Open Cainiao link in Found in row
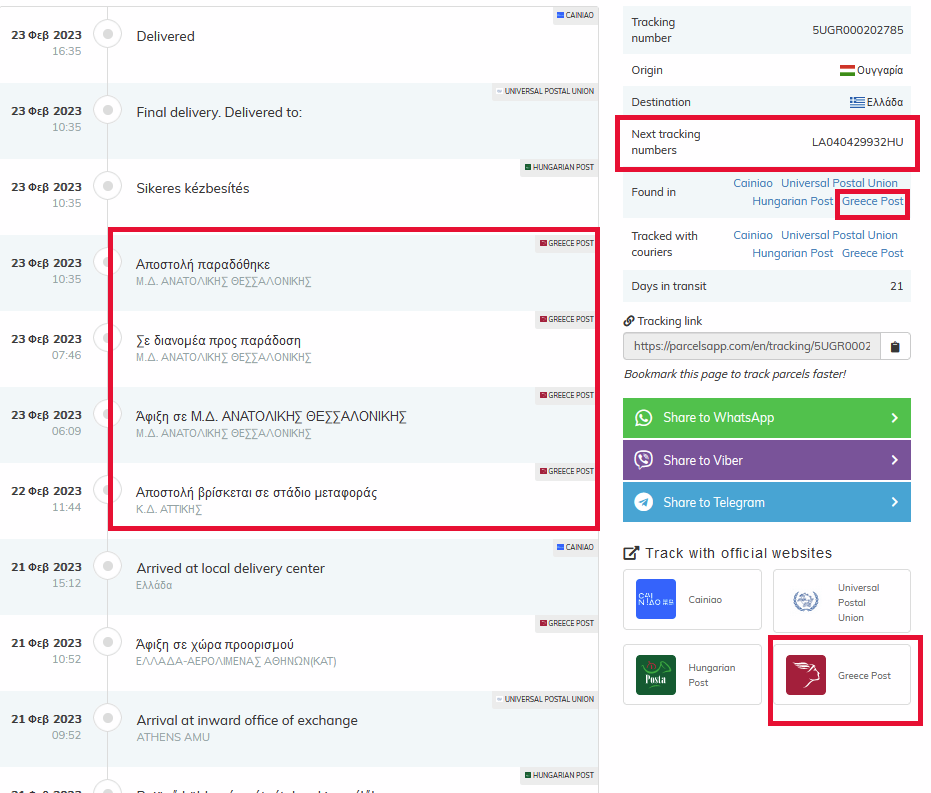The width and height of the screenshot is (931, 793). (753, 183)
